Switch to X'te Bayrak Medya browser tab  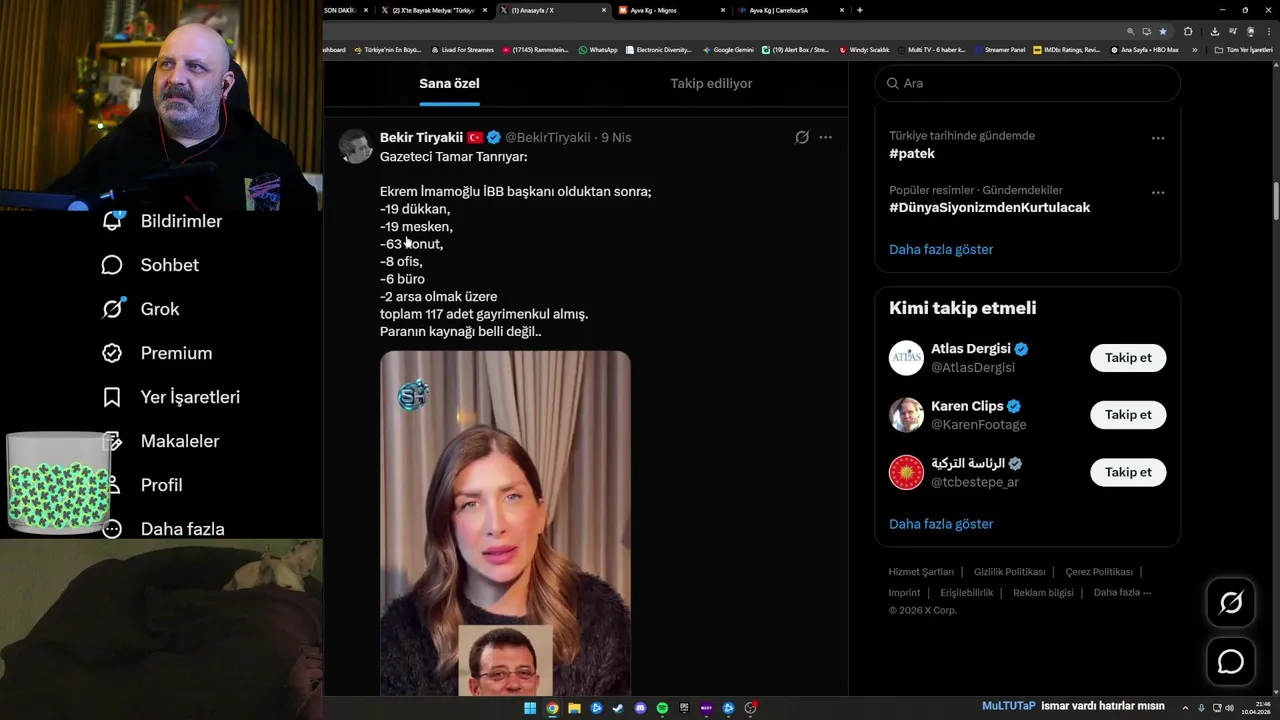(434, 10)
